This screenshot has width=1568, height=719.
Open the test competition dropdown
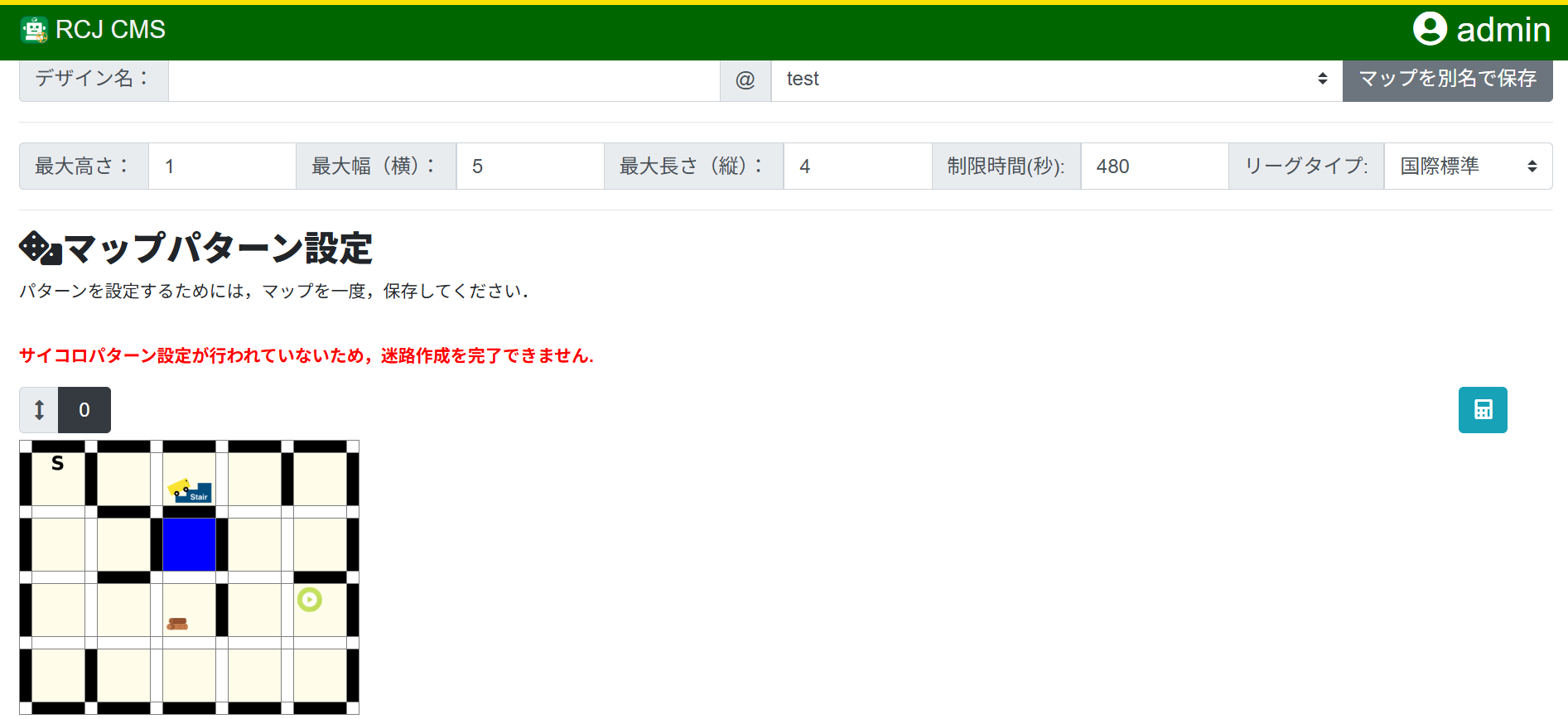click(1057, 80)
